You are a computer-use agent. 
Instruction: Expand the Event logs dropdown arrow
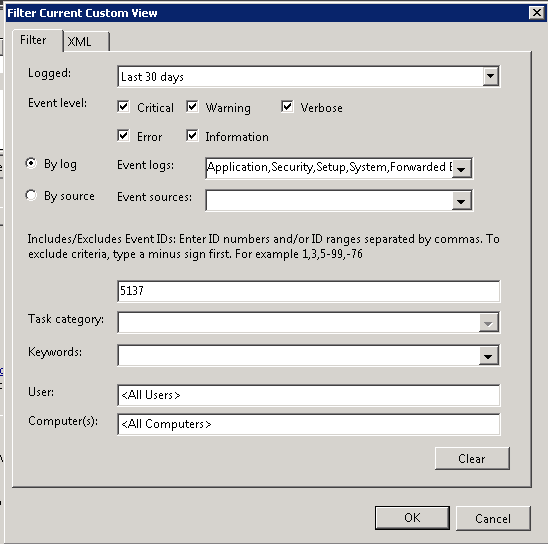[x=461, y=169]
